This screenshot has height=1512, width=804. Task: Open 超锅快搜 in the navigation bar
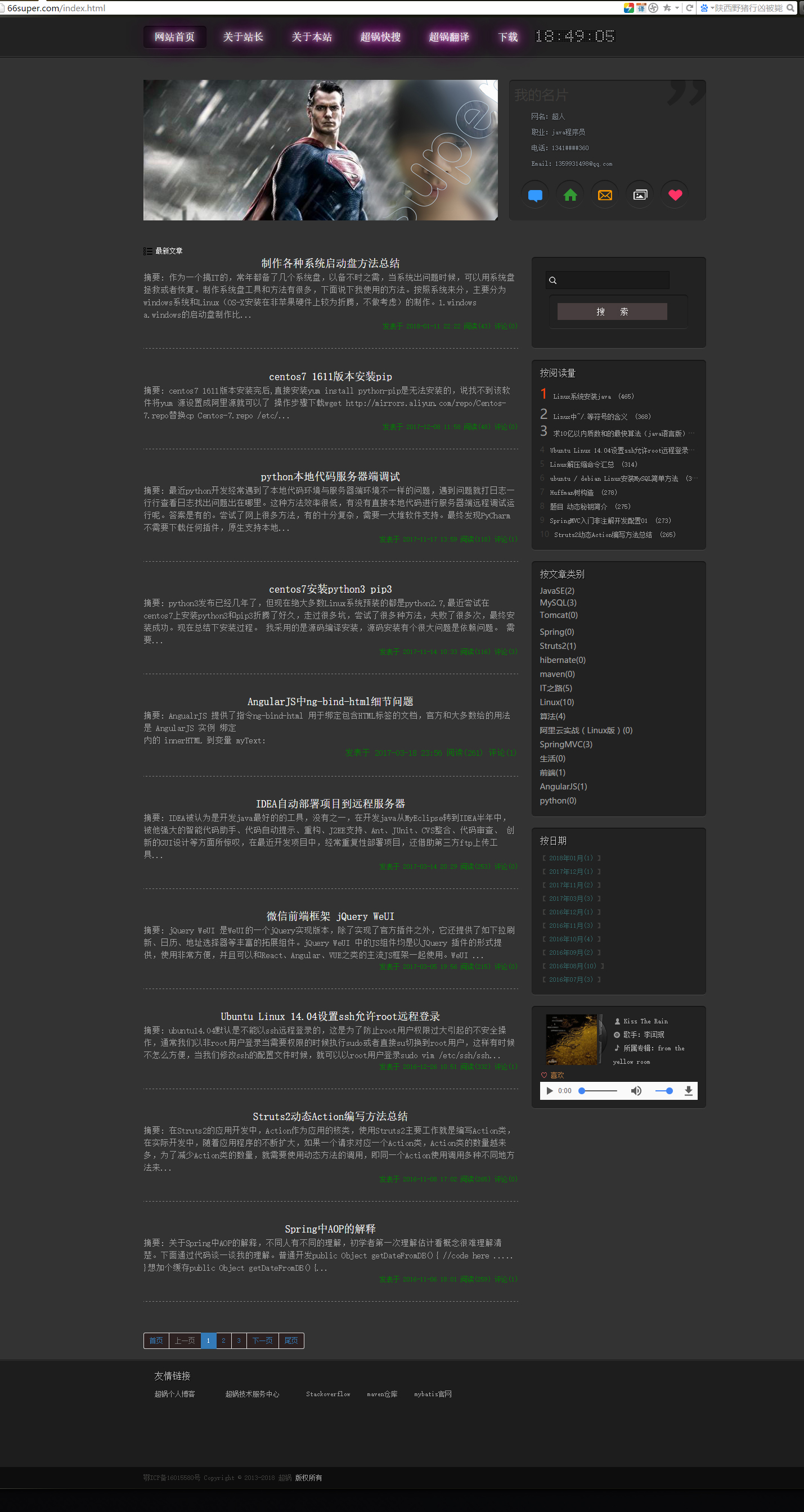coord(380,37)
